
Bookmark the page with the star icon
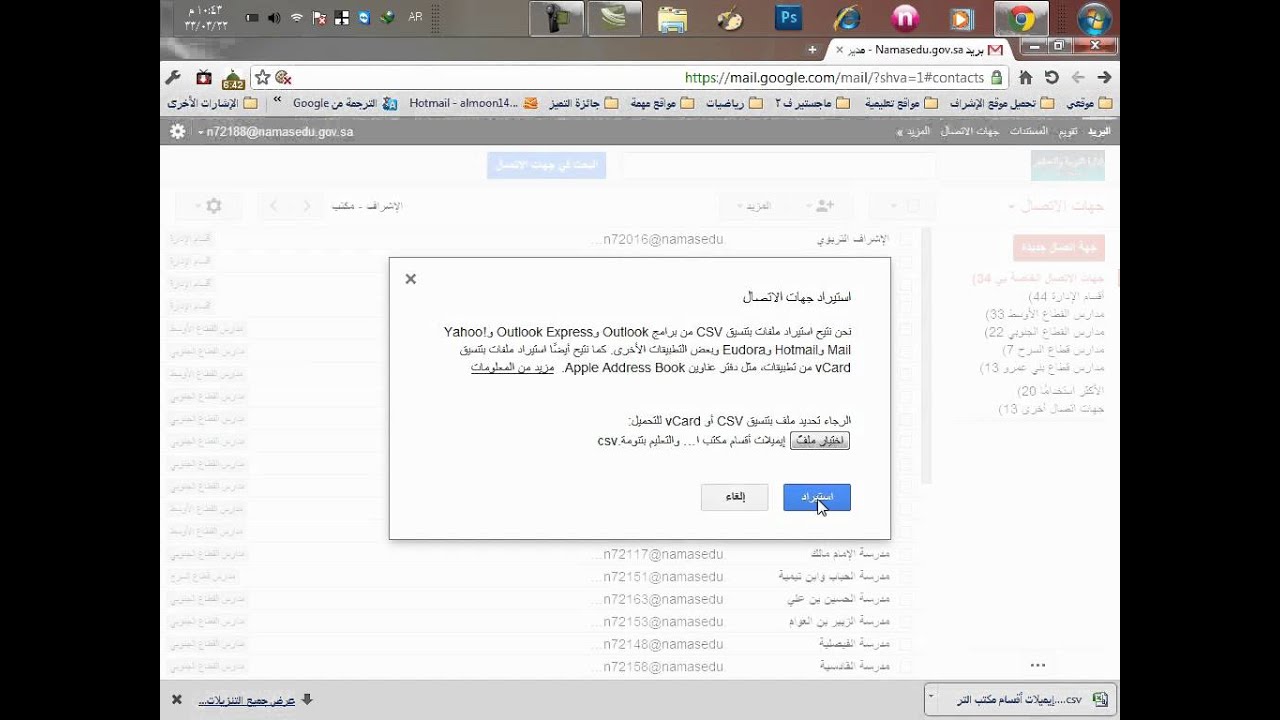263,77
